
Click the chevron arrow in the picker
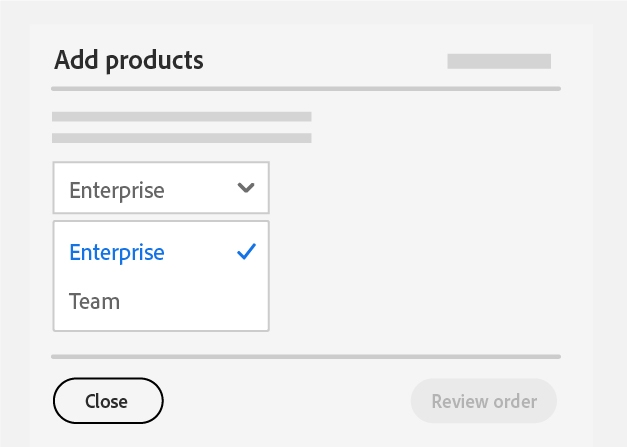click(x=246, y=188)
